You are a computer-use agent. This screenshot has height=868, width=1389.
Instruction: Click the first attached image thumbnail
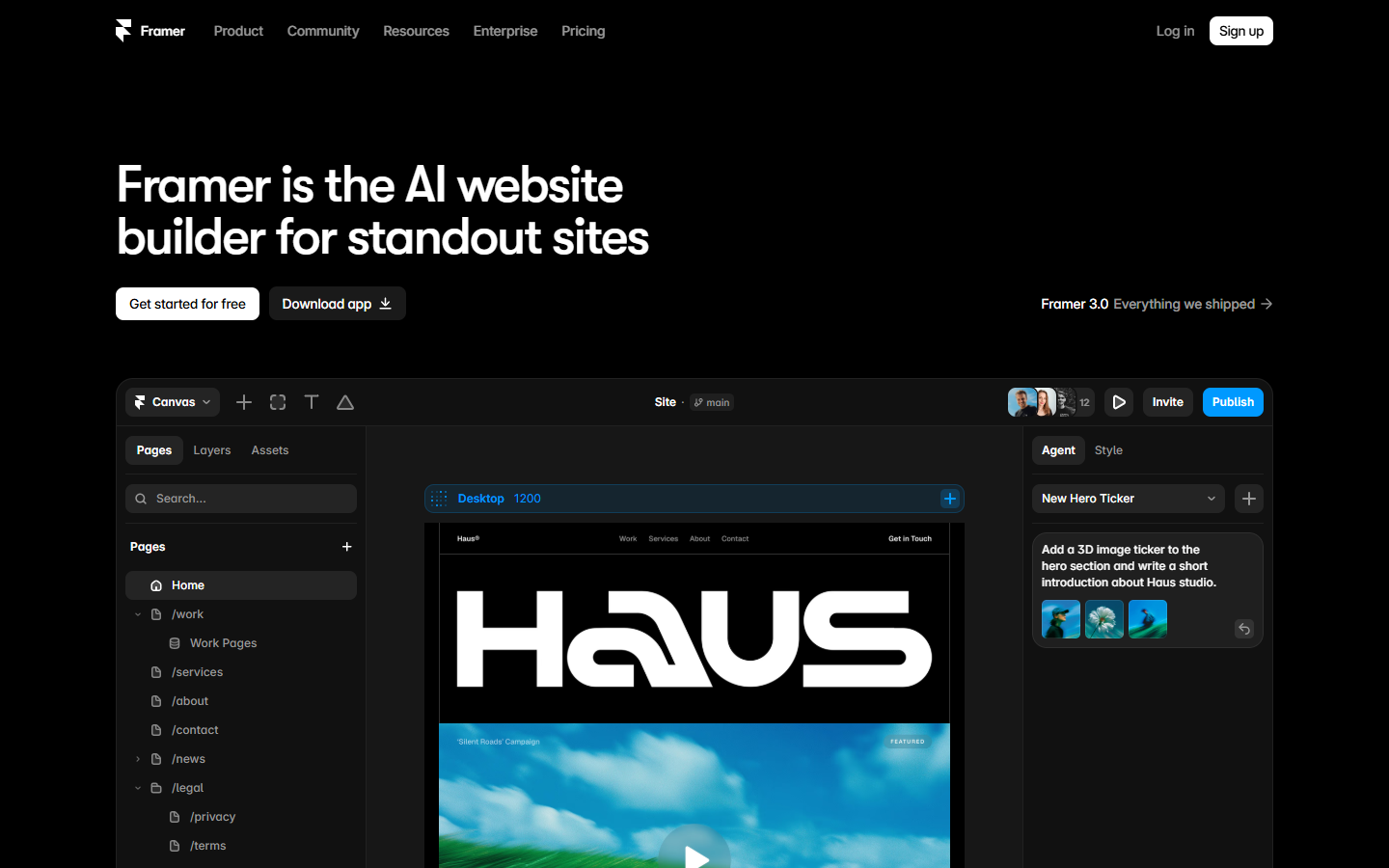(1061, 619)
